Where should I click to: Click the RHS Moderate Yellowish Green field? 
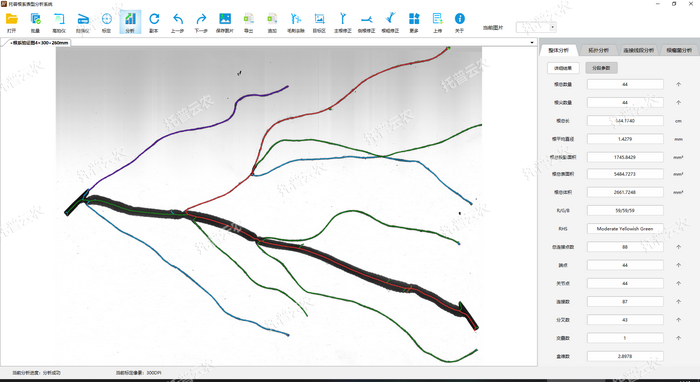pos(625,228)
